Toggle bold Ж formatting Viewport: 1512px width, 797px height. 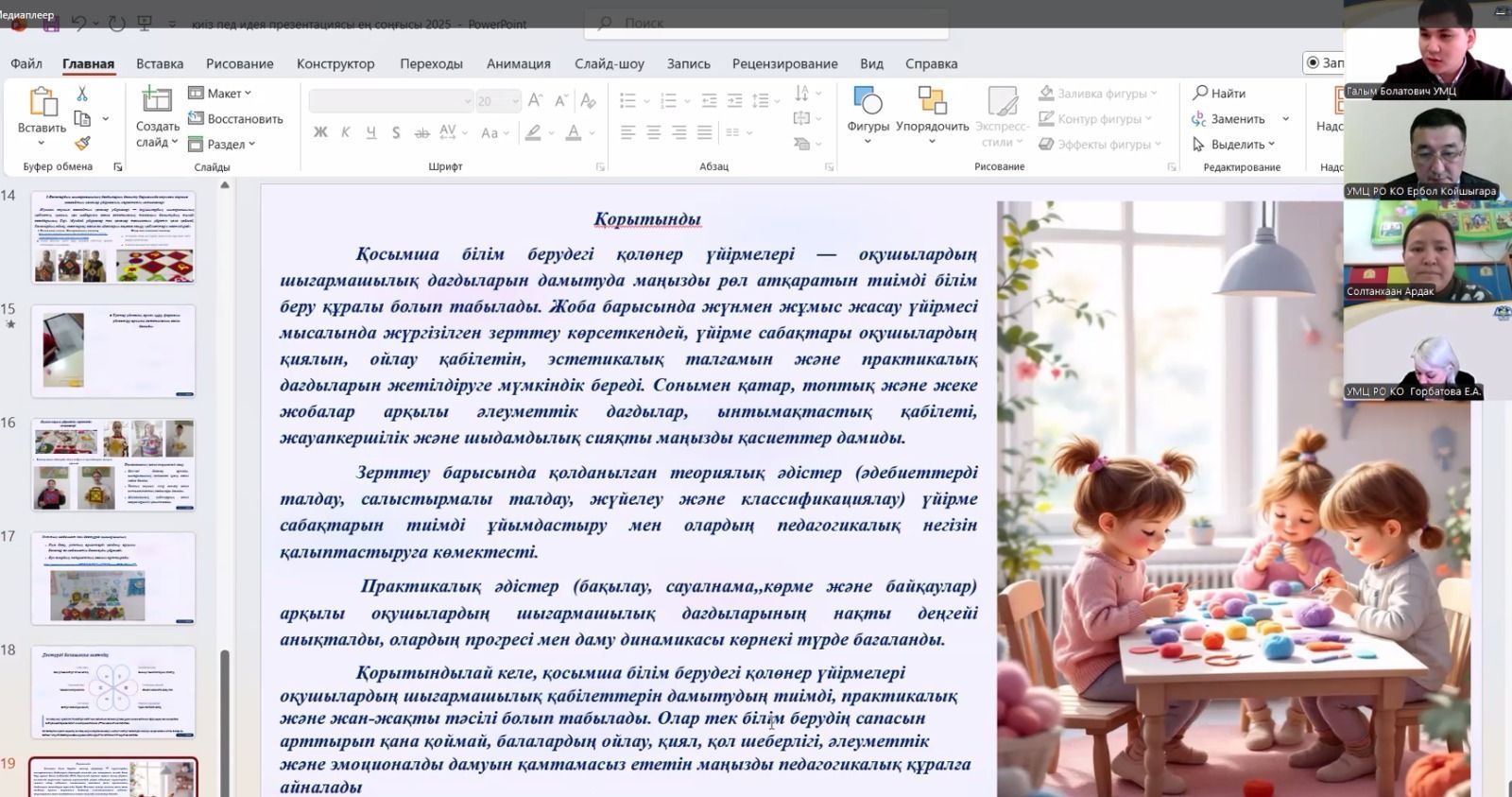click(x=320, y=132)
